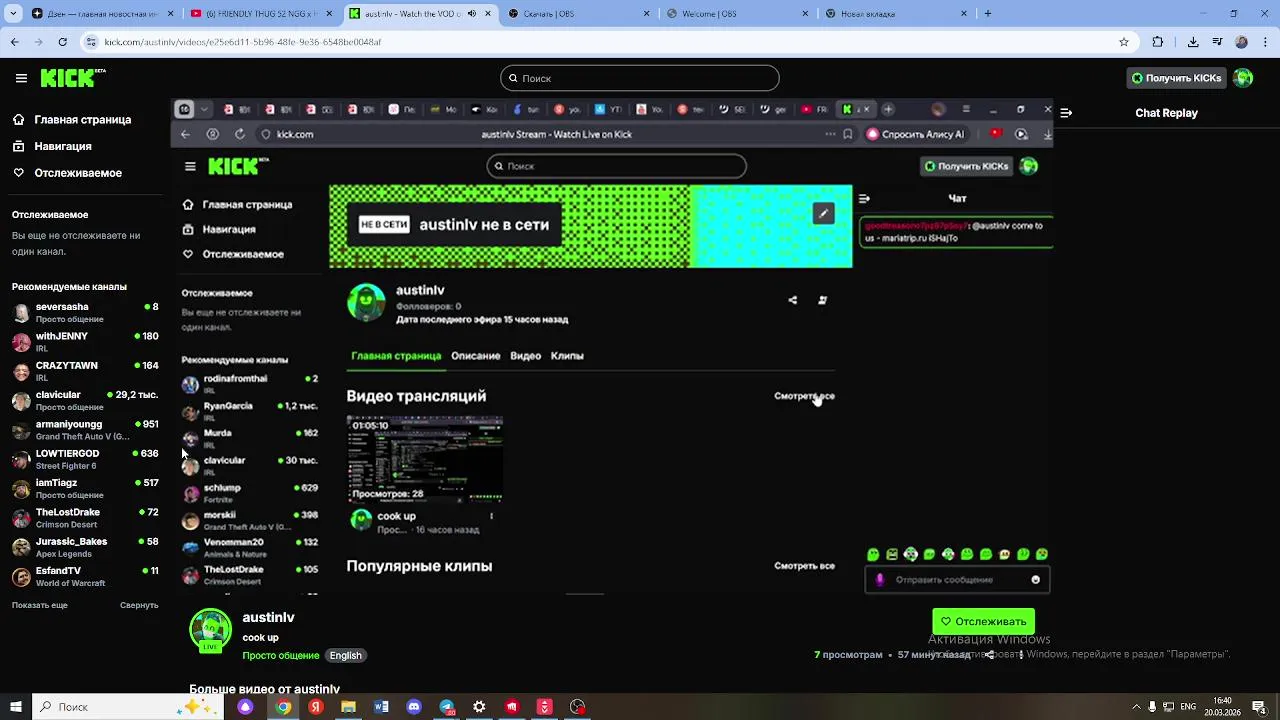The height and width of the screenshot is (720, 1280).
Task: Open Settings gear on taskbar
Action: point(479,707)
